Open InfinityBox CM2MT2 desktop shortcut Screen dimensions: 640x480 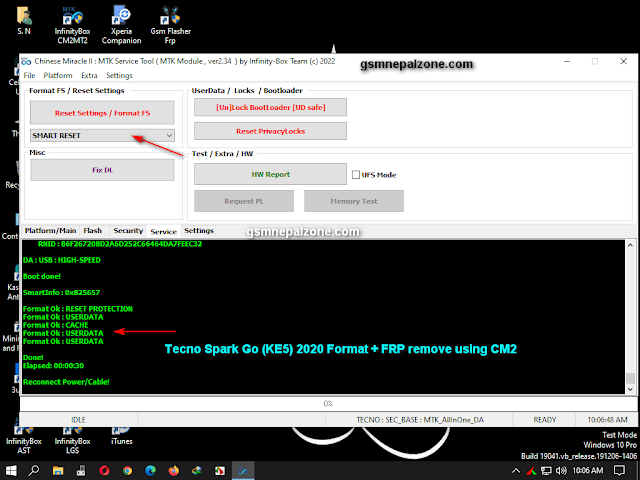[72, 25]
